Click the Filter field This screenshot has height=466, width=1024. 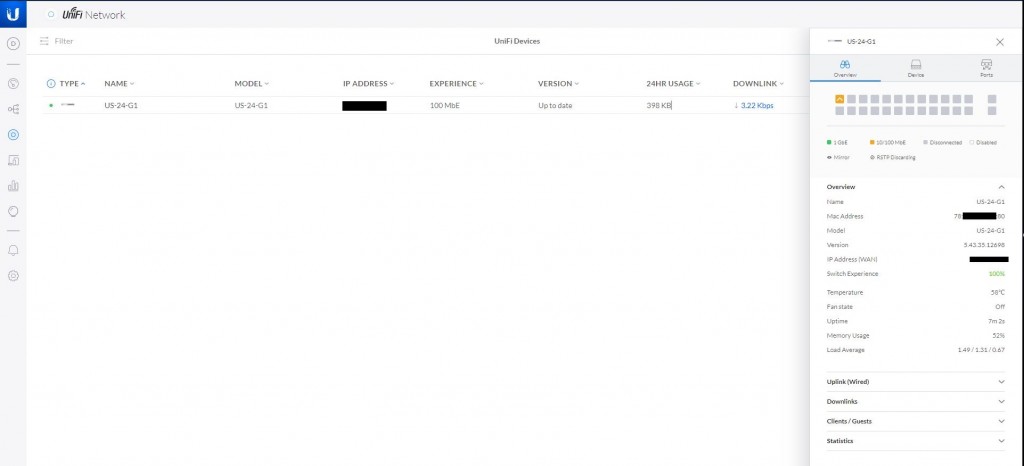click(x=64, y=41)
